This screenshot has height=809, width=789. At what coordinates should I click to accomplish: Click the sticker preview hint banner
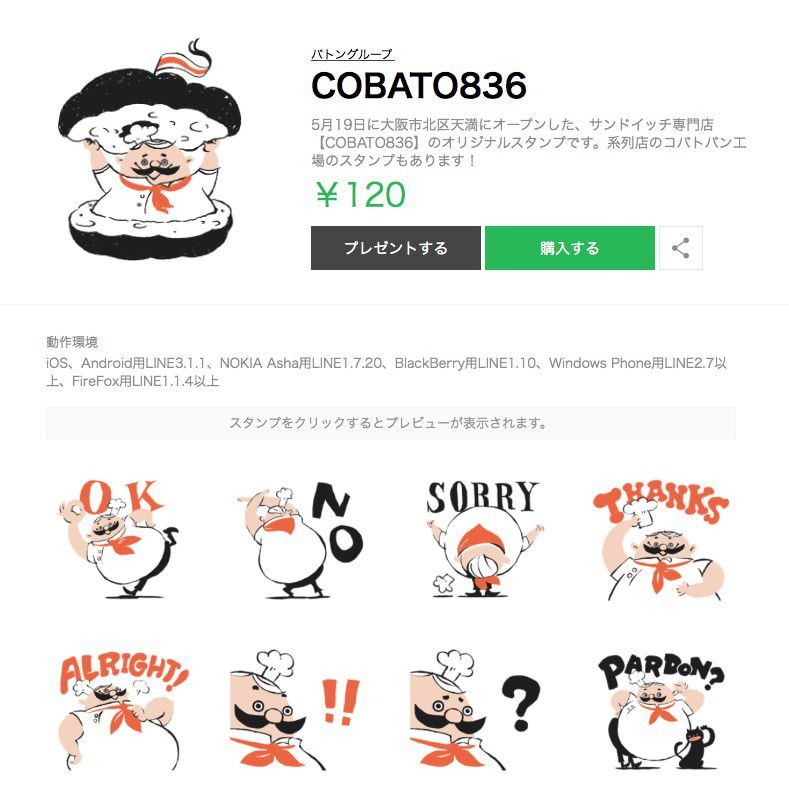(x=391, y=423)
